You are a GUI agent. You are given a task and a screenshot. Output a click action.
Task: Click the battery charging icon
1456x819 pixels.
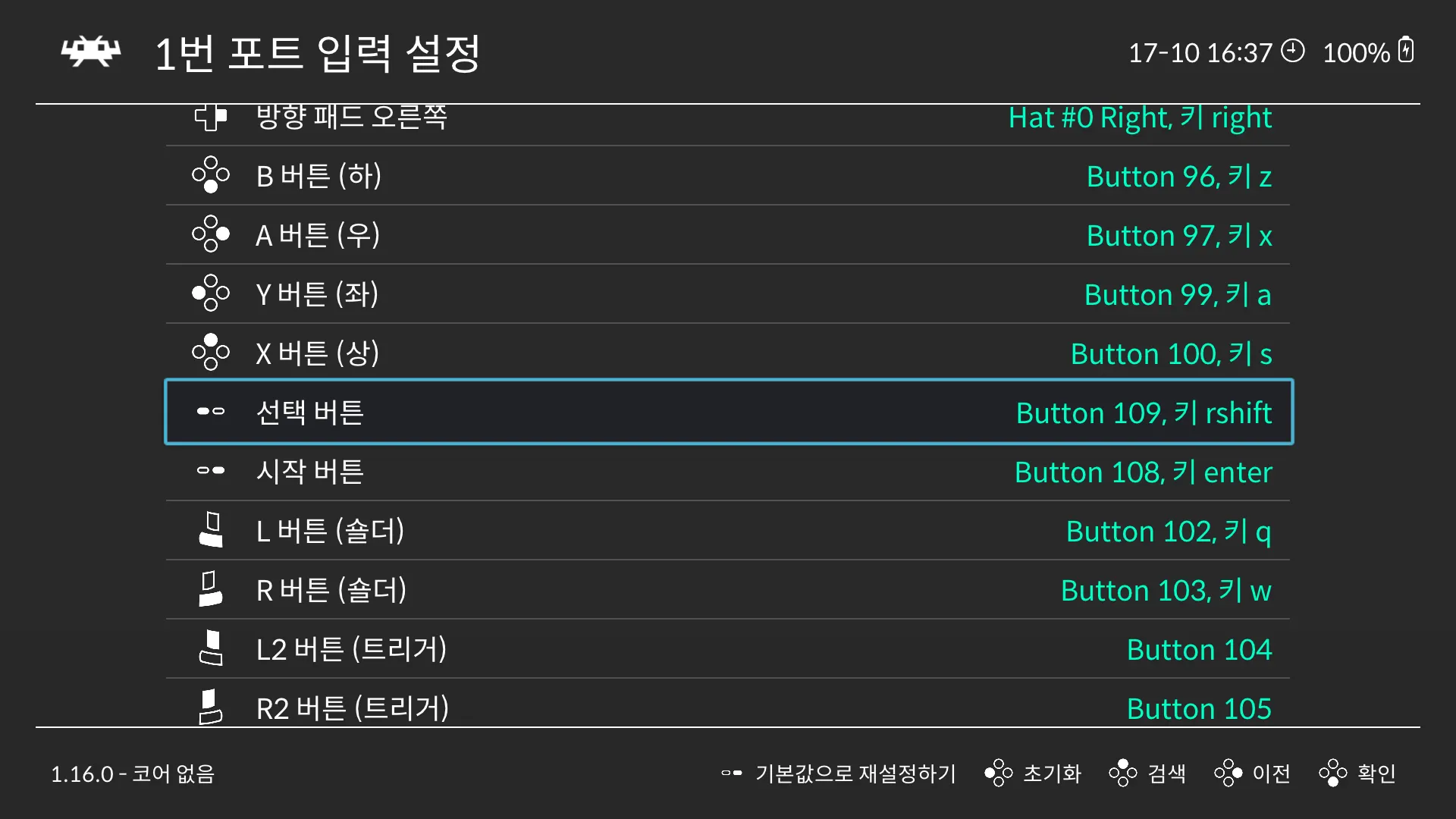tap(1406, 51)
